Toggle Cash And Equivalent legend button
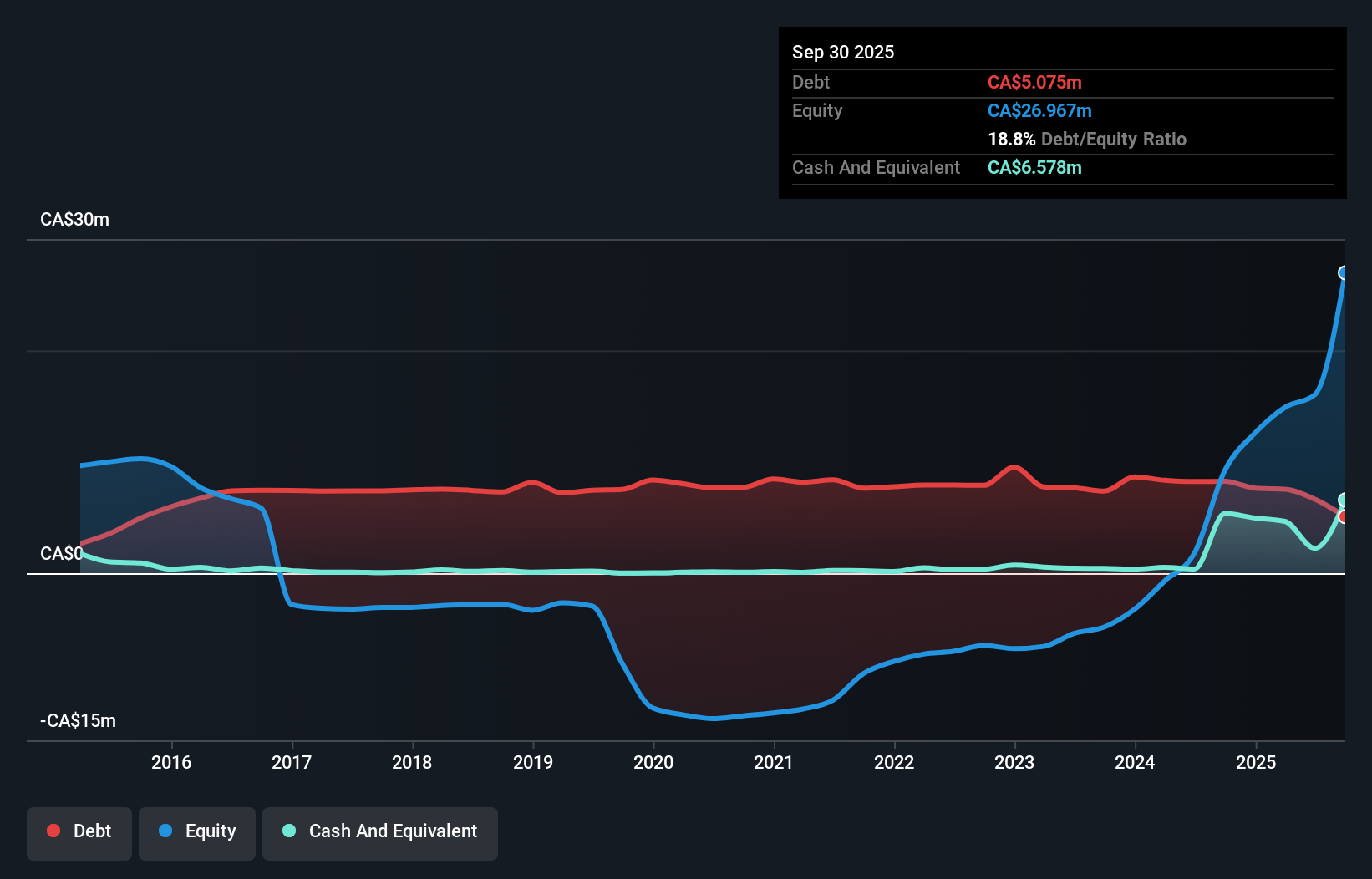Viewport: 1372px width, 879px height. click(380, 833)
